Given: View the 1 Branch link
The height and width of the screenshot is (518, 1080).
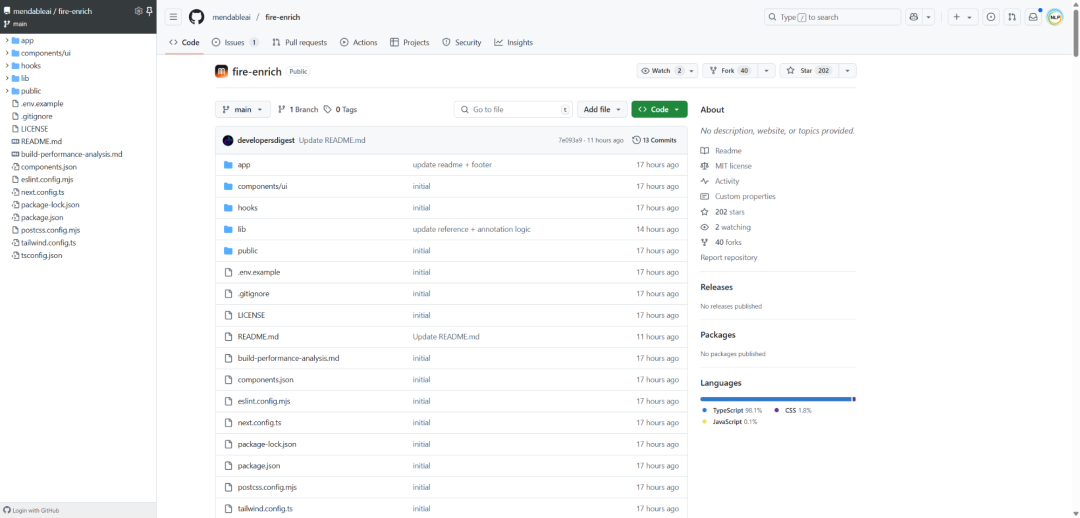Looking at the screenshot, I should tap(298, 110).
